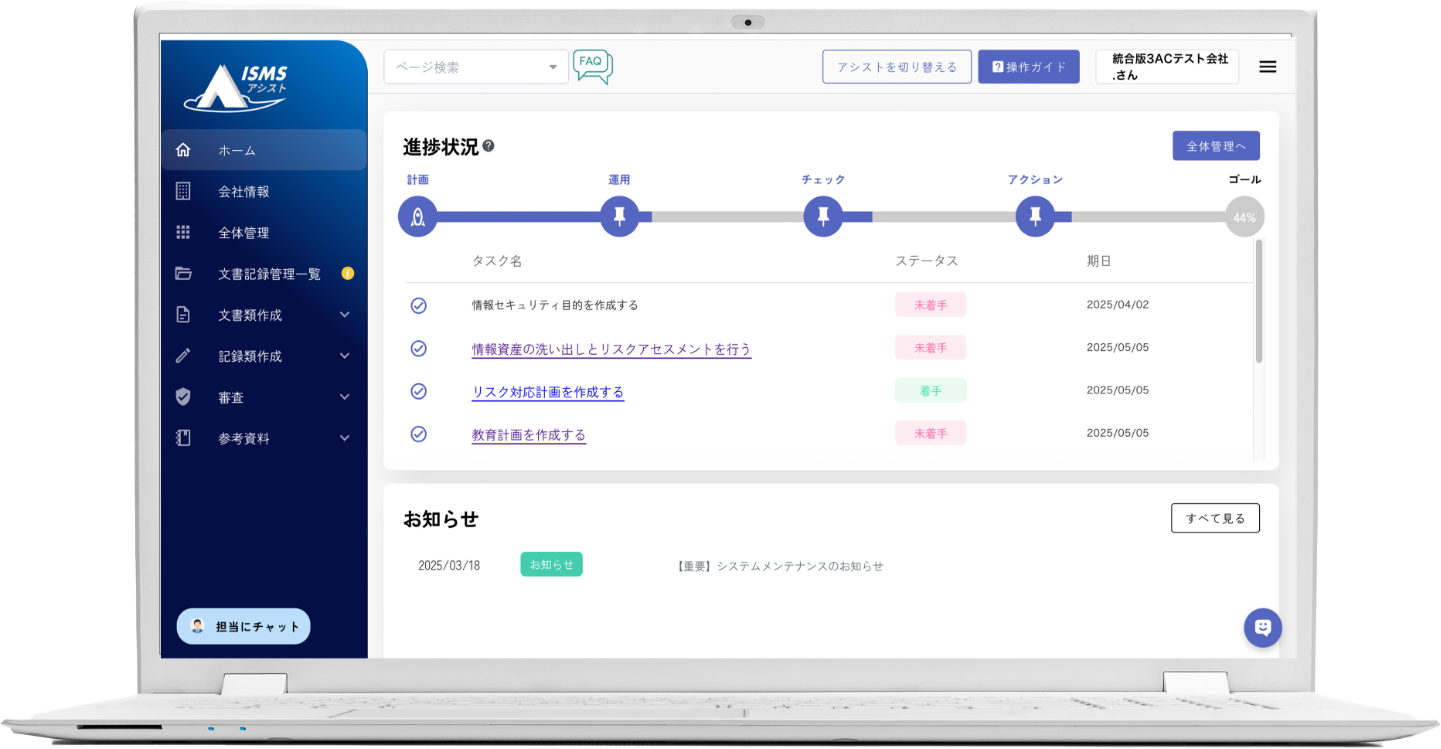Open the 担当にチャット chat button
This screenshot has height=749, width=1441.
[244, 626]
